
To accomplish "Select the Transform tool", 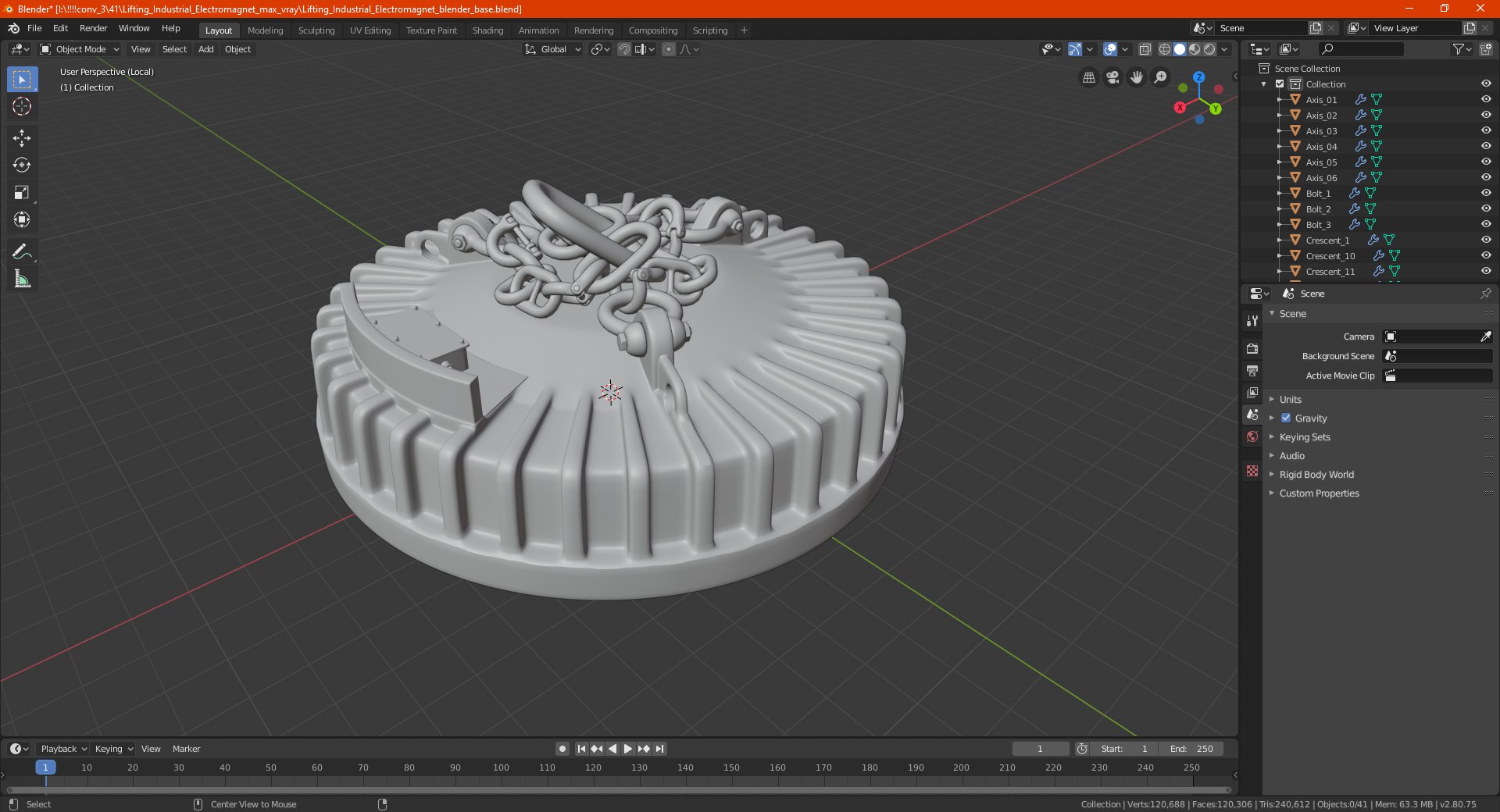I will tap(22, 220).
